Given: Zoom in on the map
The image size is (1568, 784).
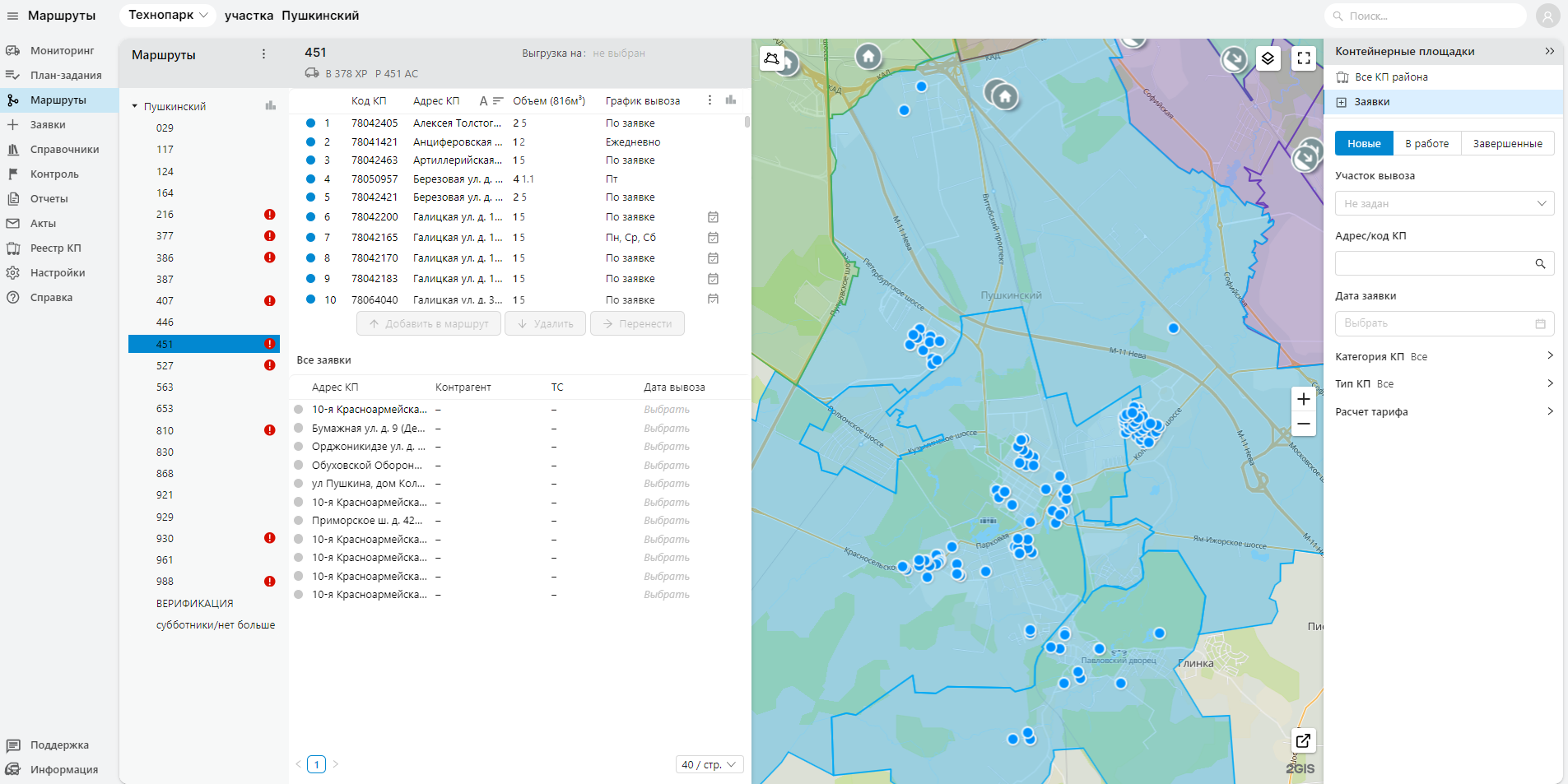Looking at the screenshot, I should [1304, 399].
